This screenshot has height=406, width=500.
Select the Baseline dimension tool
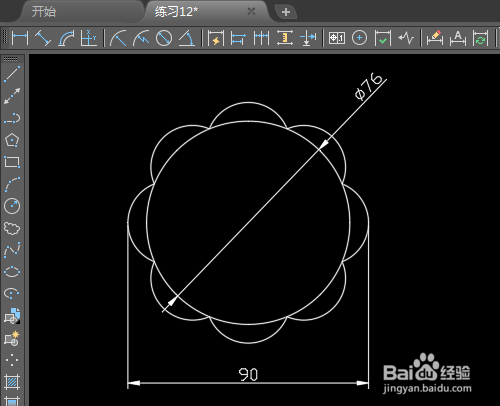[238, 38]
